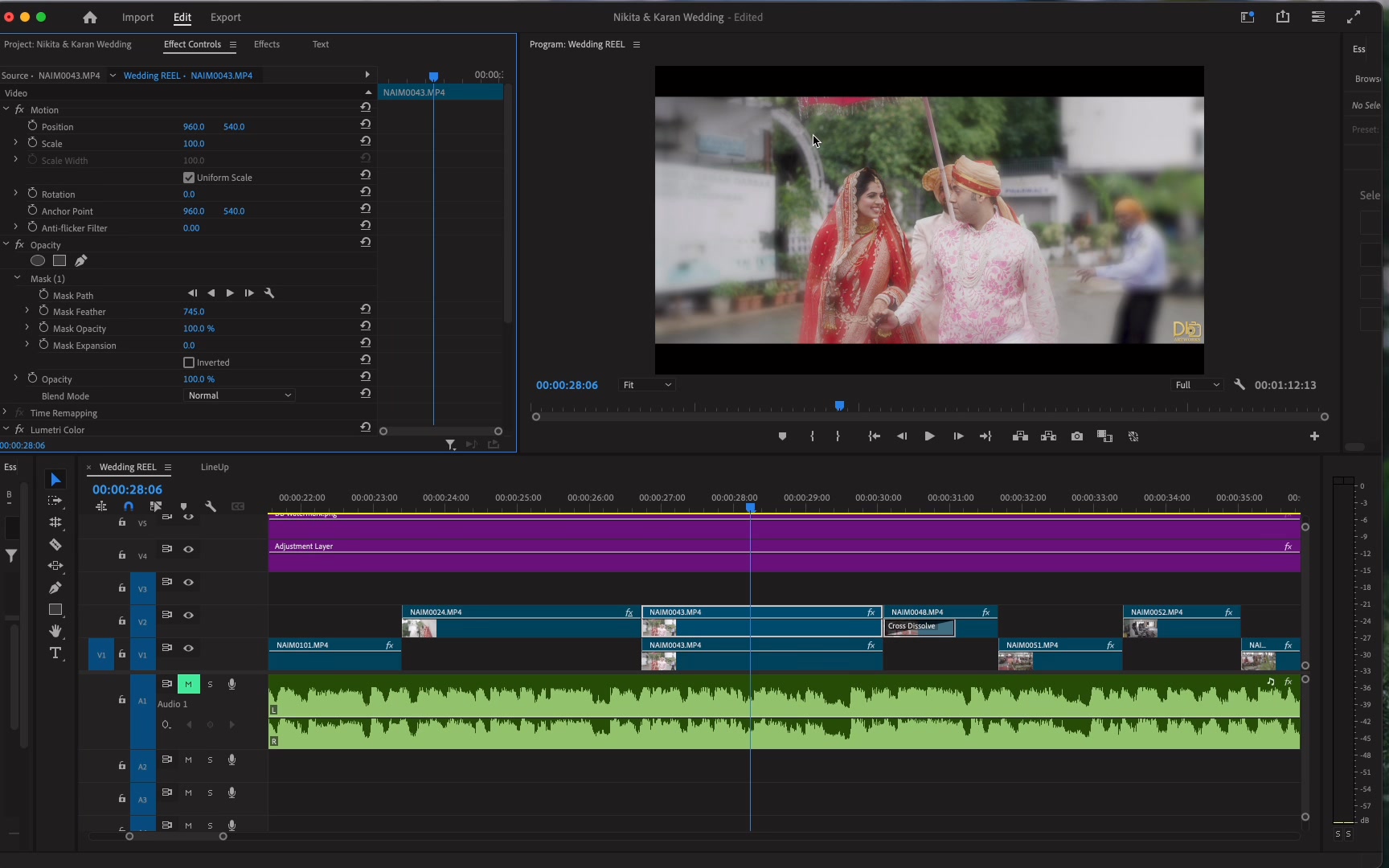Select the Razor tool in timeline toolbar
This screenshot has width=1389, height=868.
(x=55, y=544)
